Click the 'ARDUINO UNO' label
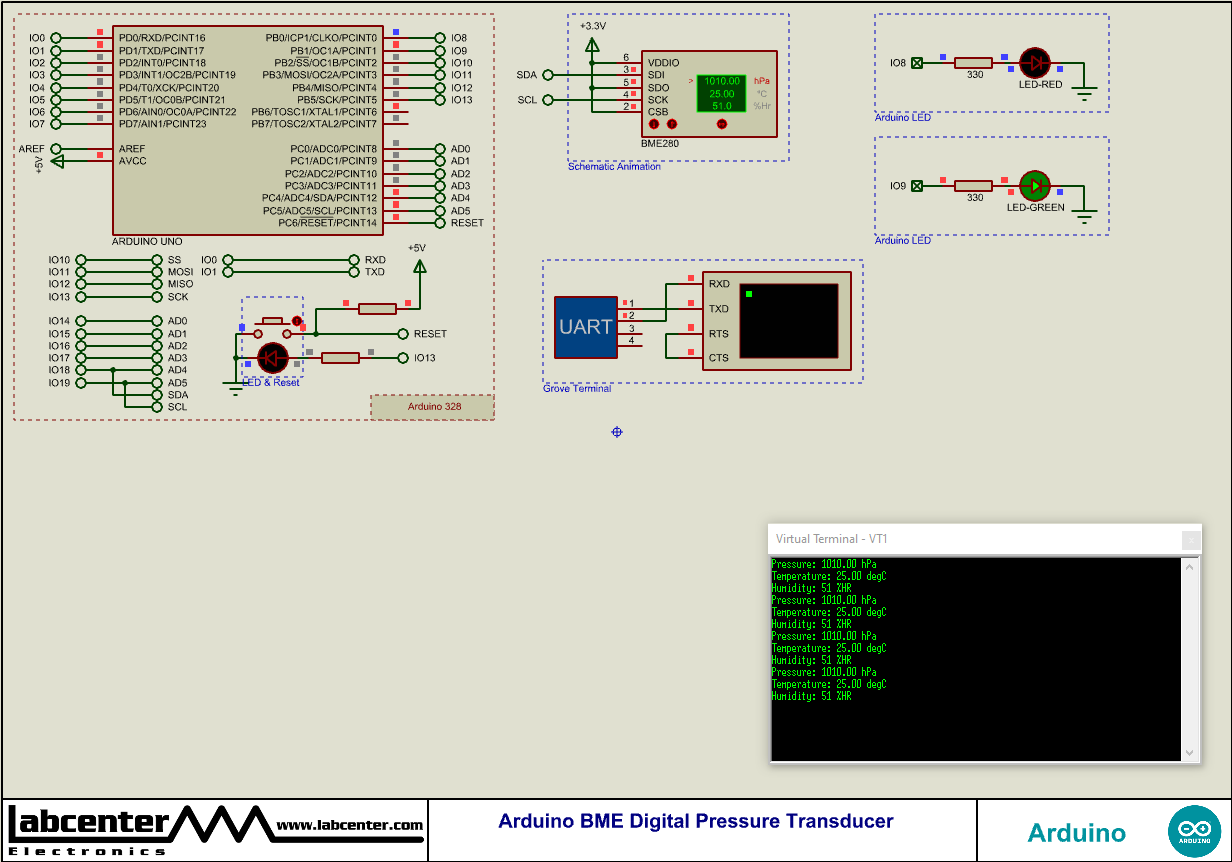Screen dimensions: 1232x862 (147, 242)
